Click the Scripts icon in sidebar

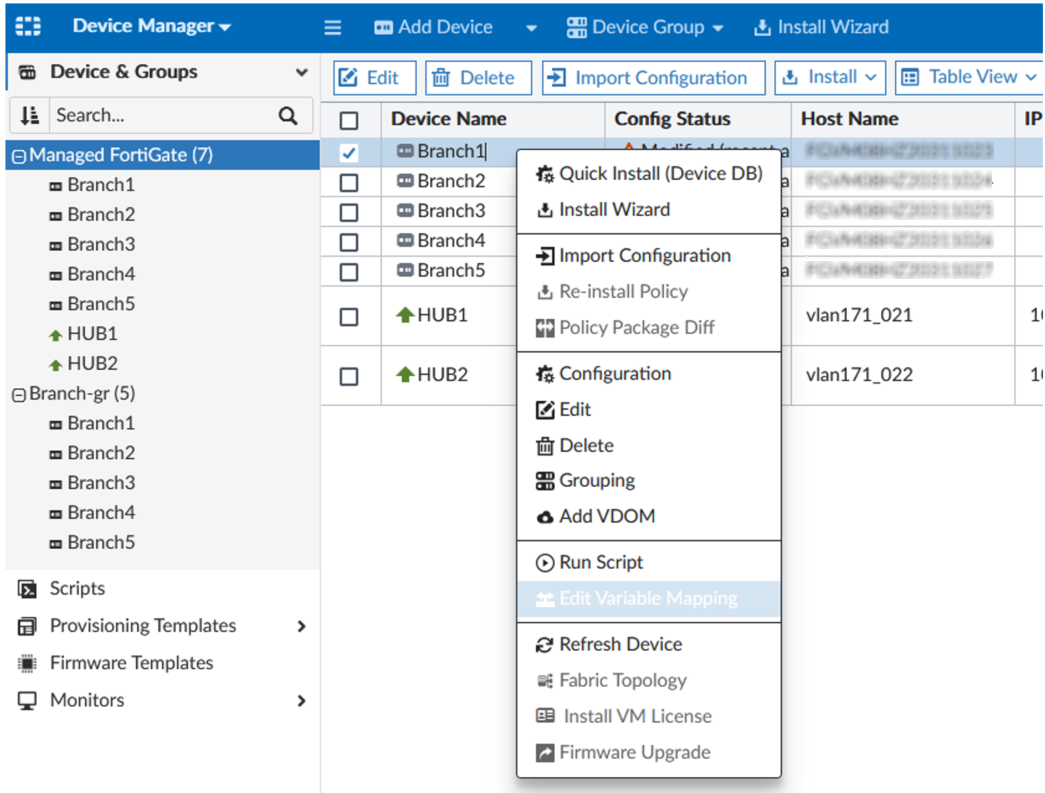click(27, 589)
